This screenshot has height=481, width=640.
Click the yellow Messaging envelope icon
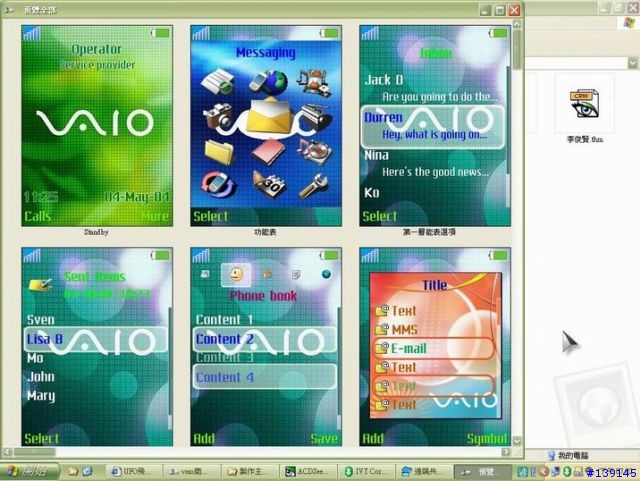click(x=268, y=116)
